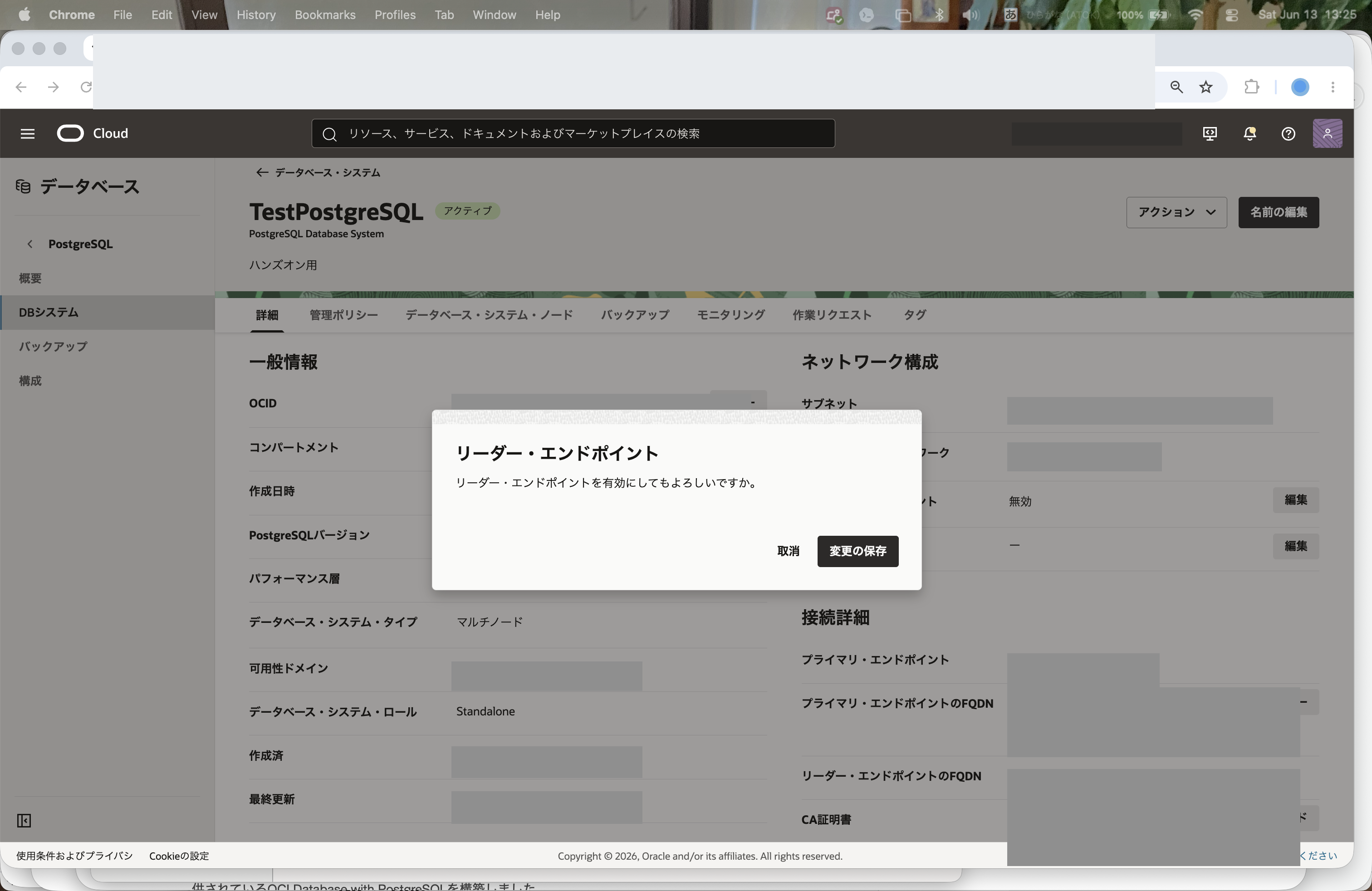Viewport: 1372px width, 891px height.
Task: Focus the resource search field
Action: (573, 134)
